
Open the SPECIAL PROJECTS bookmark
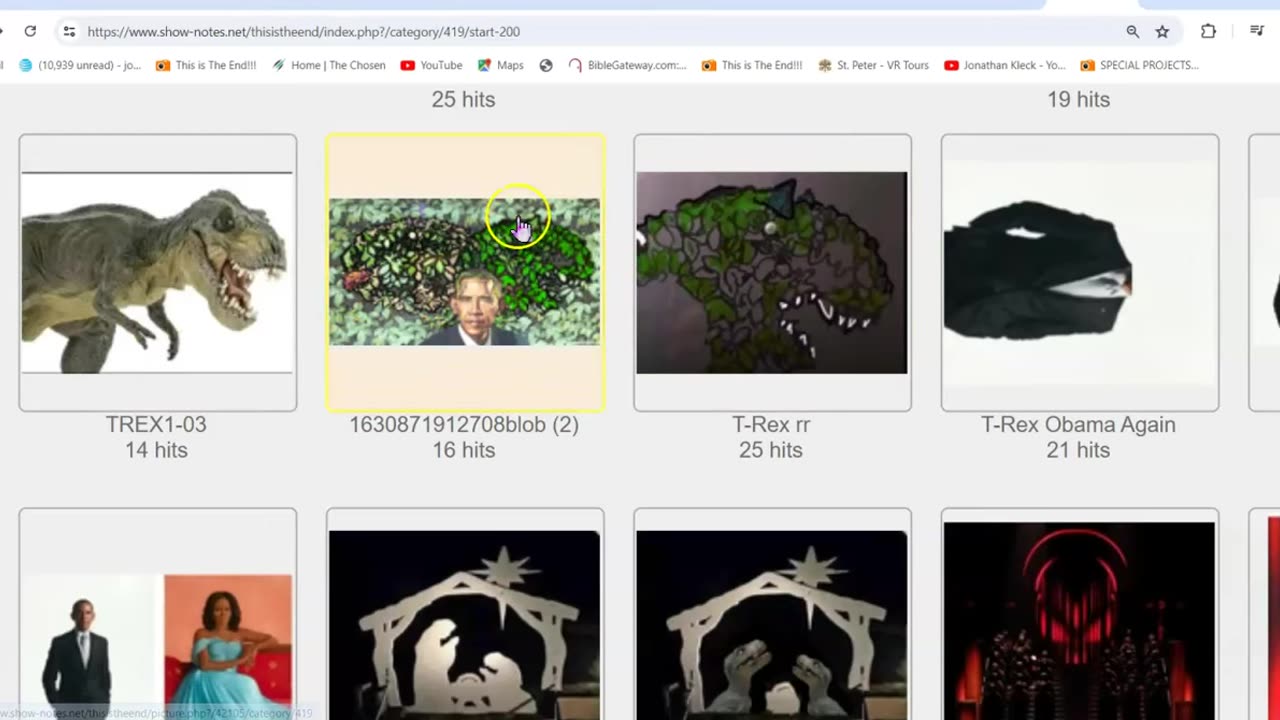pyautogui.click(x=1139, y=65)
